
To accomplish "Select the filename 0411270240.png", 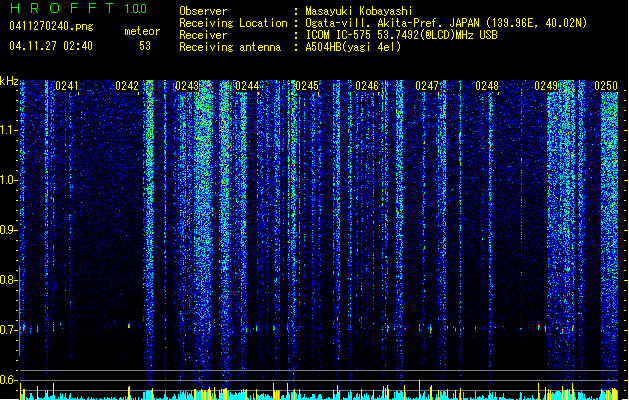I will 51,26.
